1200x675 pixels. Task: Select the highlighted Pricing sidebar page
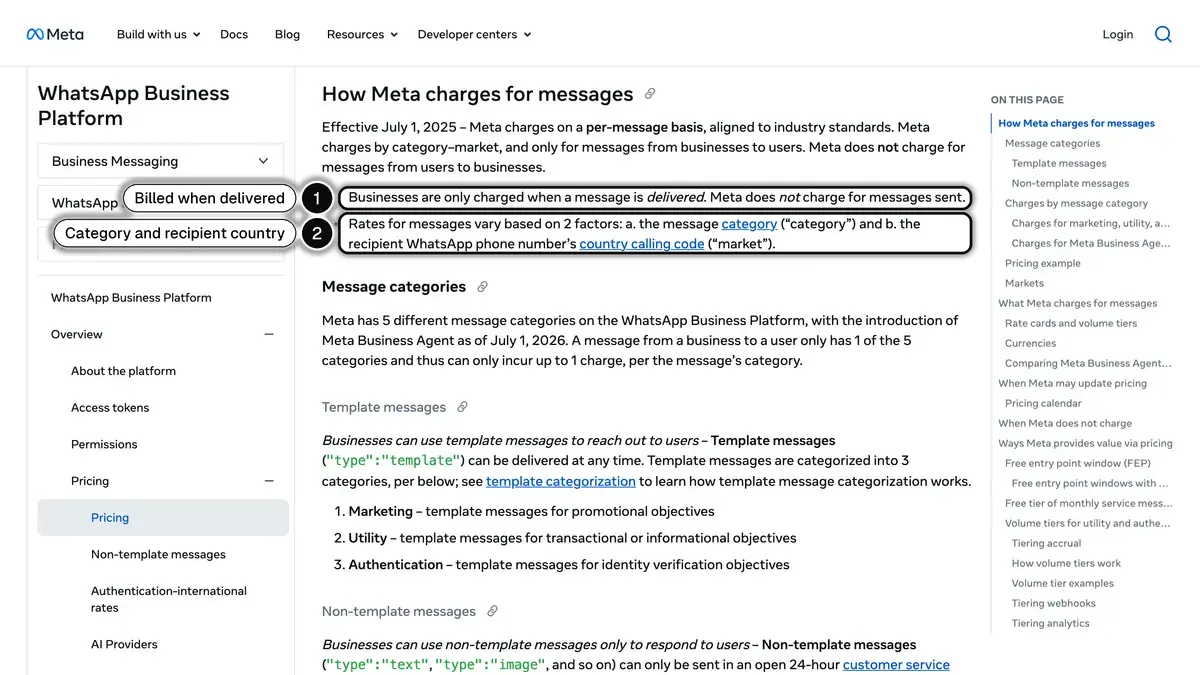pyautogui.click(x=163, y=517)
